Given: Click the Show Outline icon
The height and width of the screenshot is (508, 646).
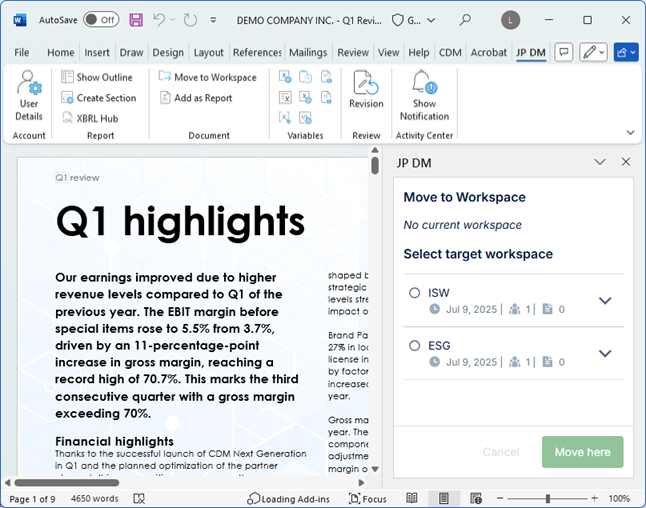Looking at the screenshot, I should pos(67,77).
